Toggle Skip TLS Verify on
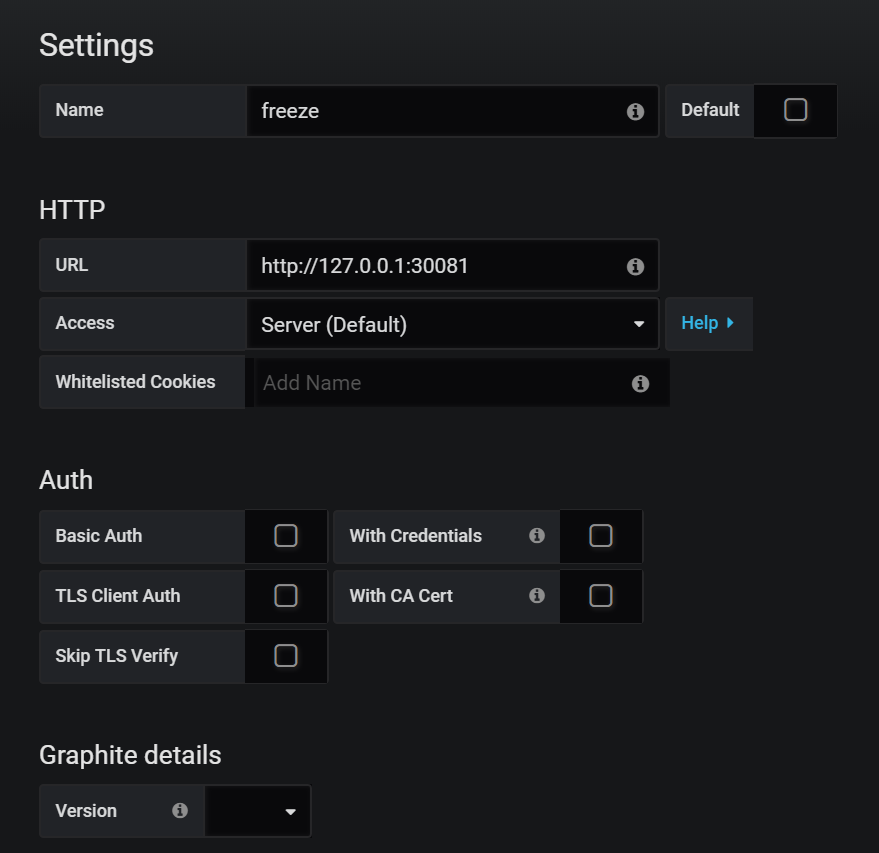The width and height of the screenshot is (879, 853). point(285,656)
